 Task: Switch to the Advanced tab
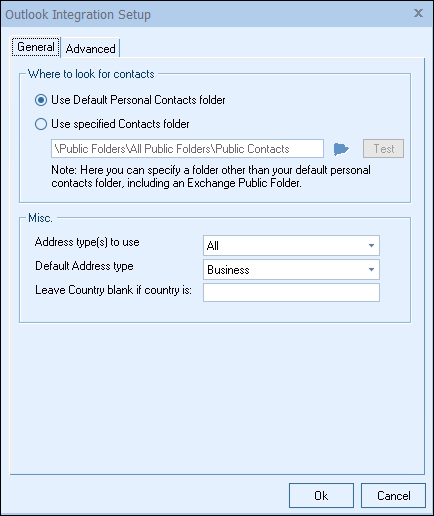click(x=90, y=49)
